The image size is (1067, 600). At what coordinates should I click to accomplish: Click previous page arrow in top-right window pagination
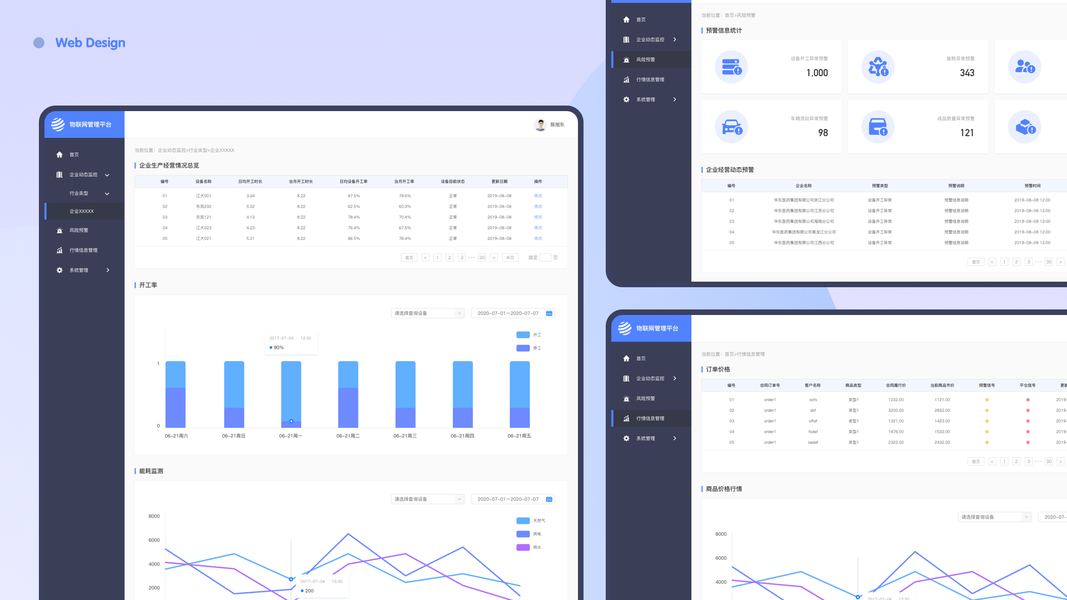tap(992, 262)
